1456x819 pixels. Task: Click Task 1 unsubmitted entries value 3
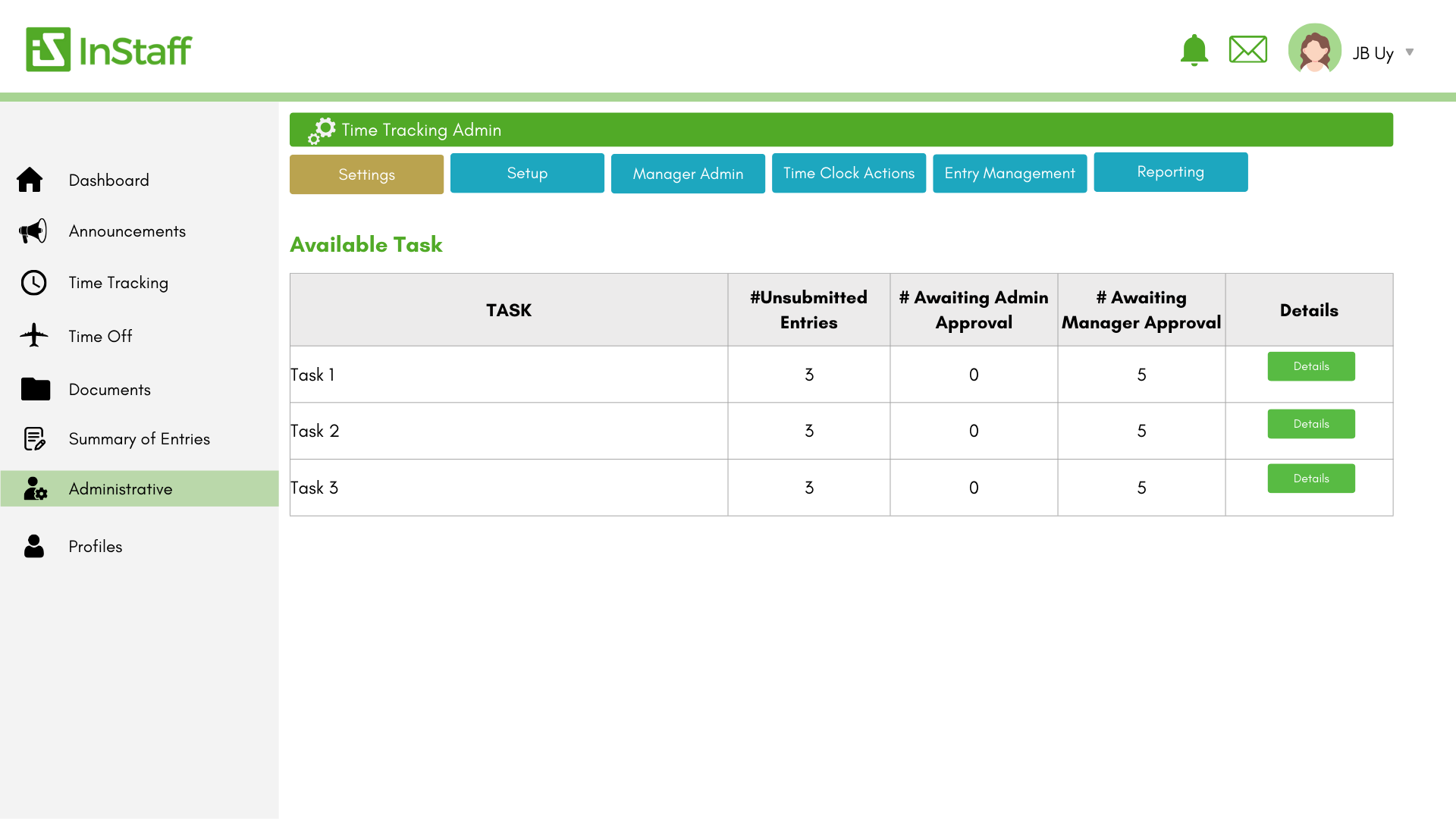(x=808, y=375)
